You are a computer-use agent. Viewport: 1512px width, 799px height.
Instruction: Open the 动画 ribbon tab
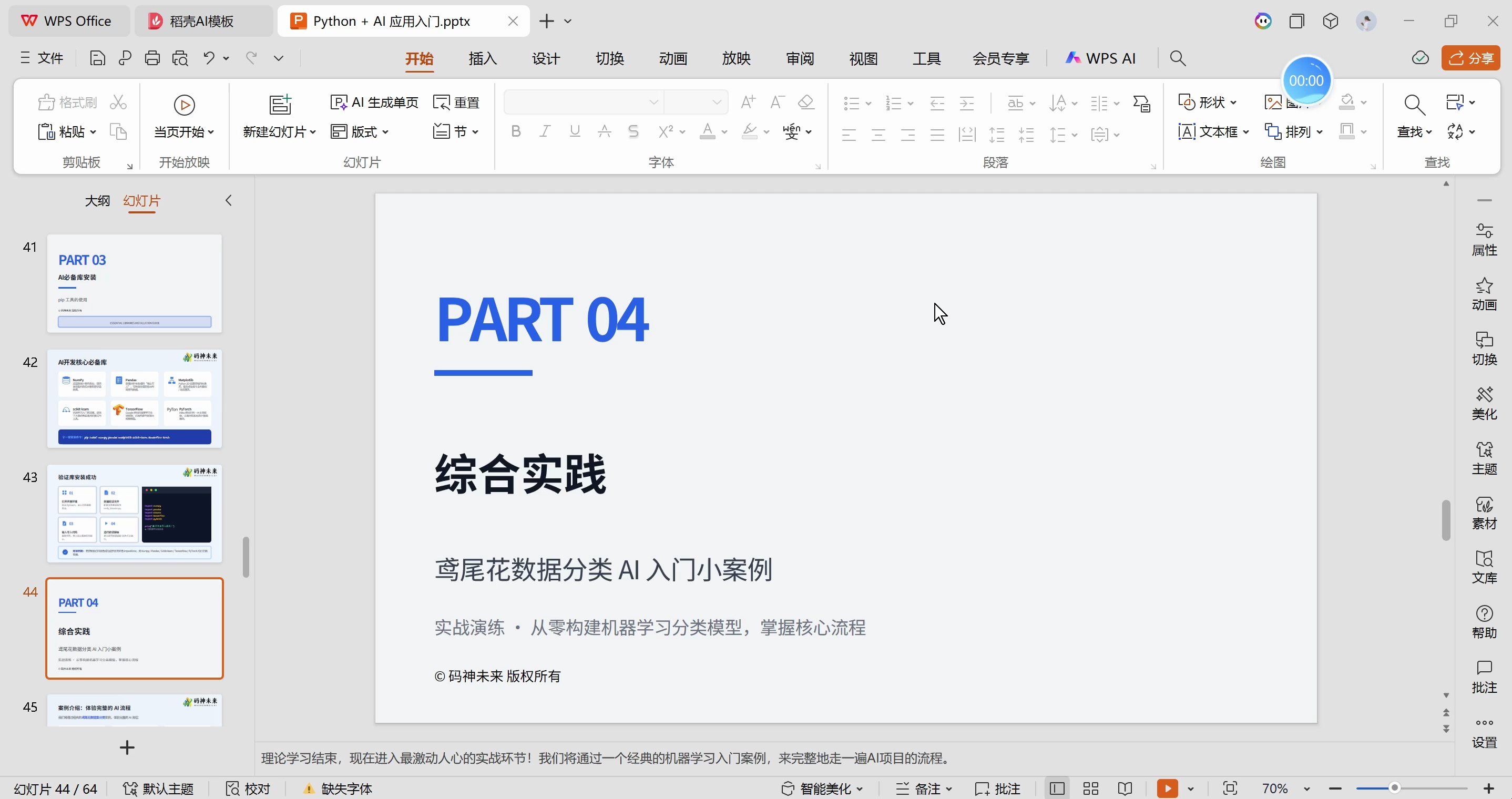click(672, 58)
